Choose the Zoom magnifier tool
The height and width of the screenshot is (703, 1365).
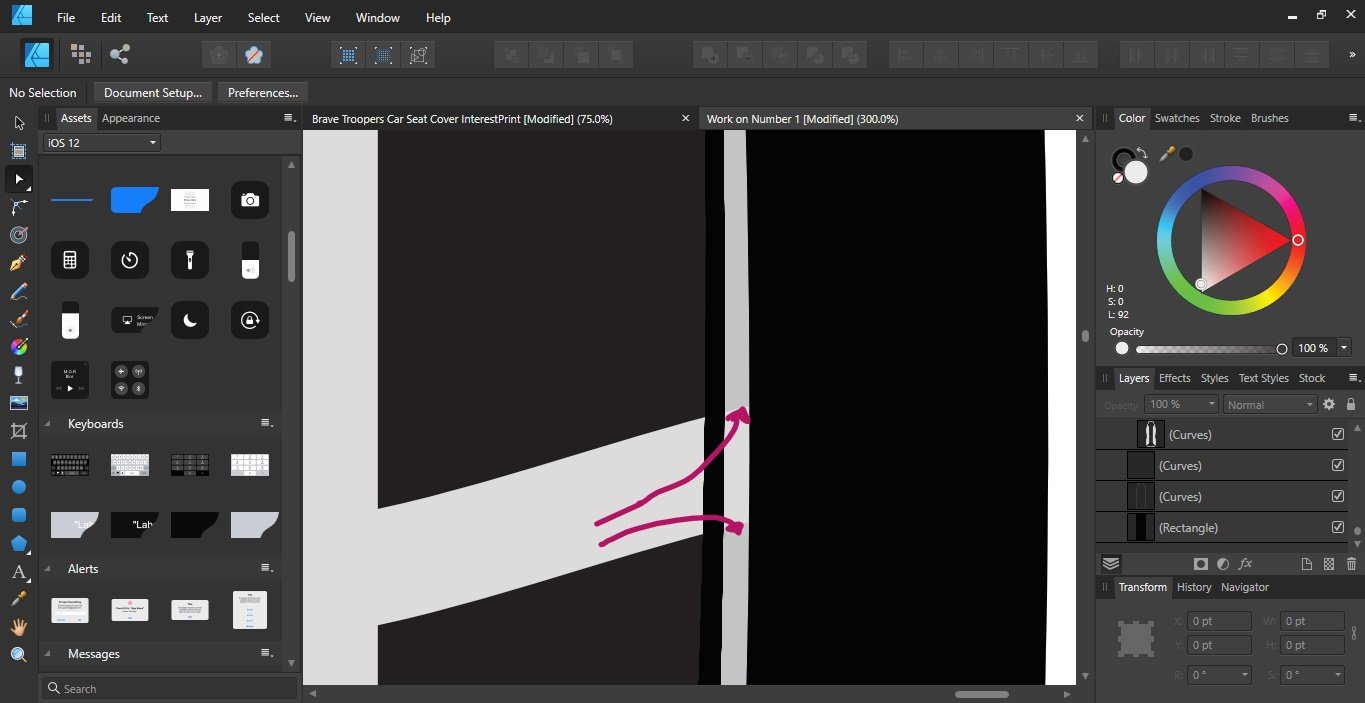pyautogui.click(x=18, y=655)
